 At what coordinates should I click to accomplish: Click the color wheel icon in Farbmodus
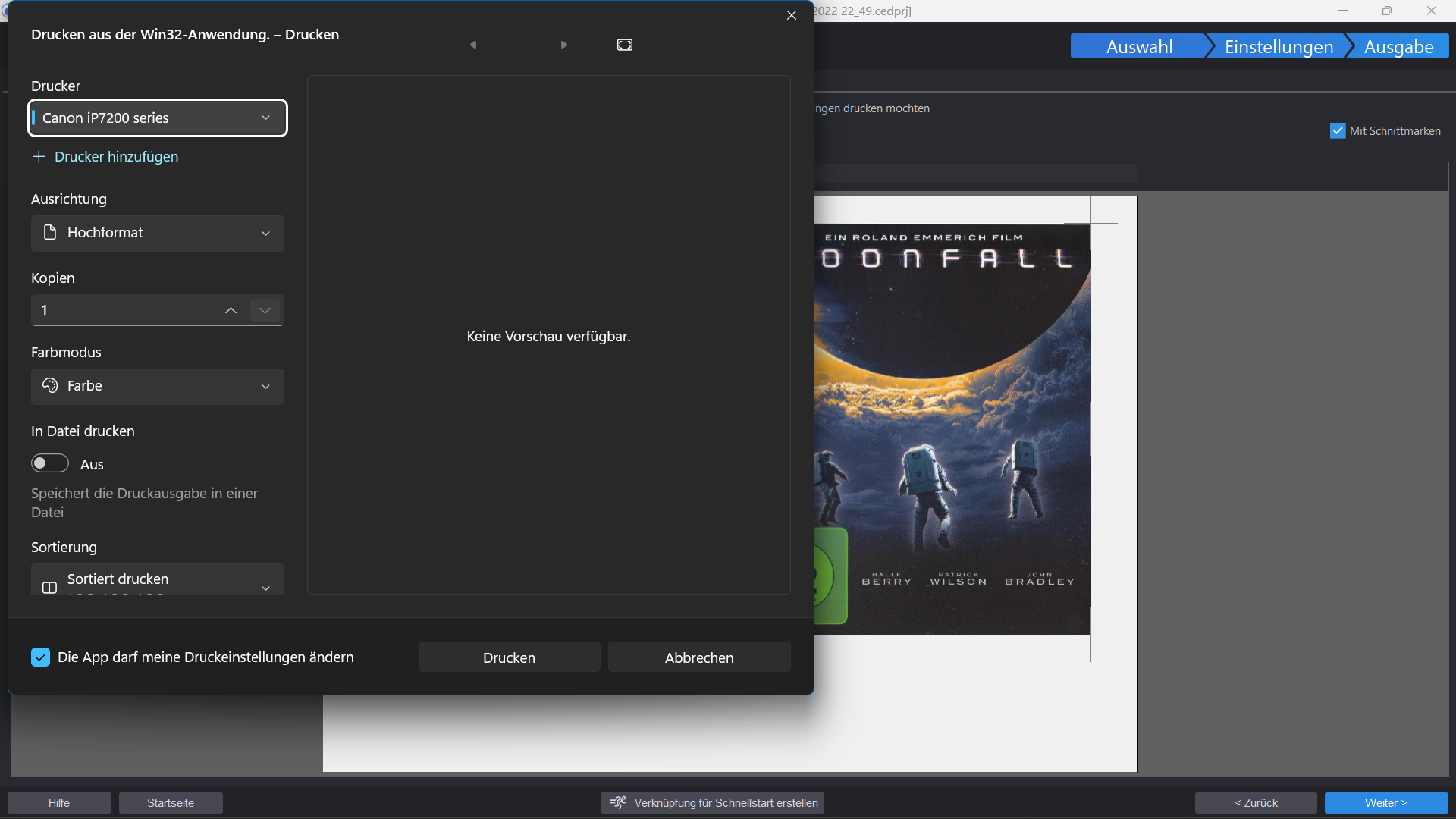coord(49,386)
